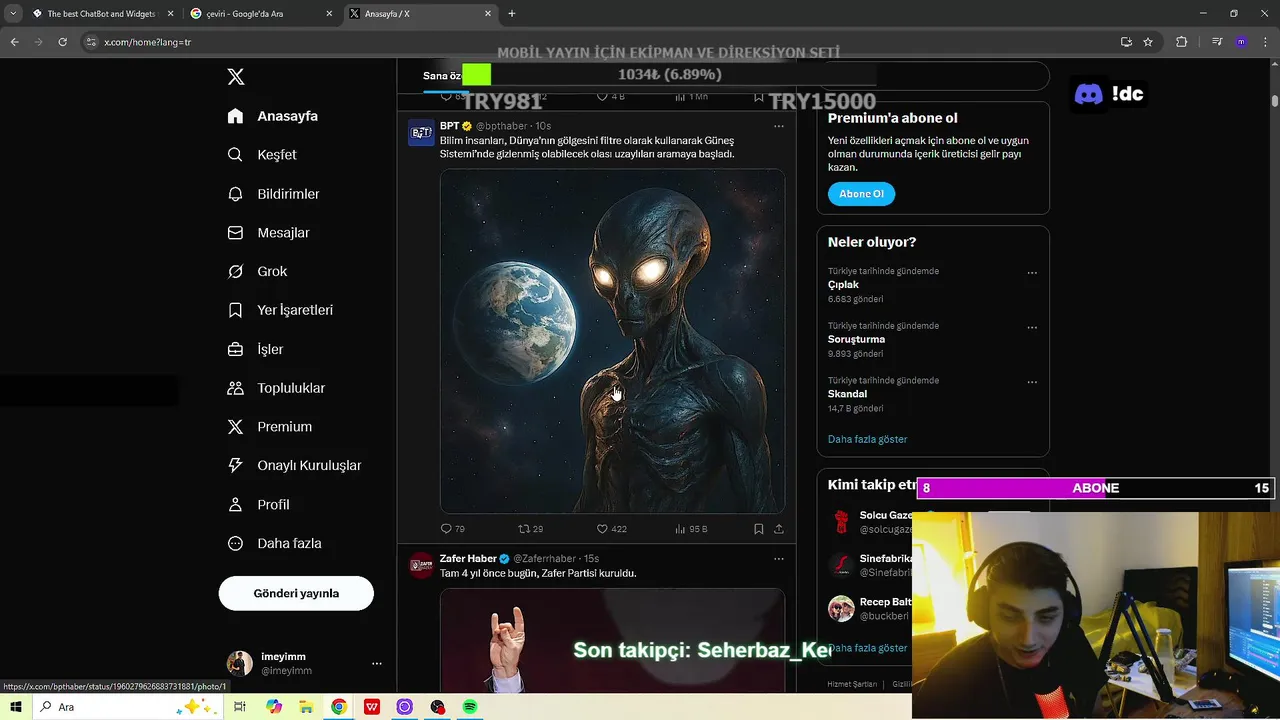The height and width of the screenshot is (720, 1280).
Task: Click the Profil person icon
Action: pyautogui.click(x=235, y=505)
